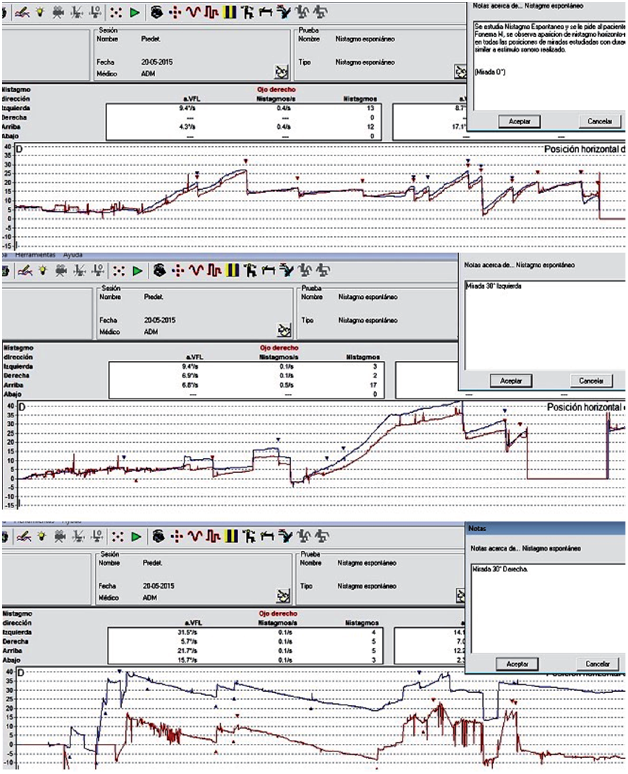This screenshot has width=628, height=774.
Task: Open the Herramientas menu
Action: point(37,255)
